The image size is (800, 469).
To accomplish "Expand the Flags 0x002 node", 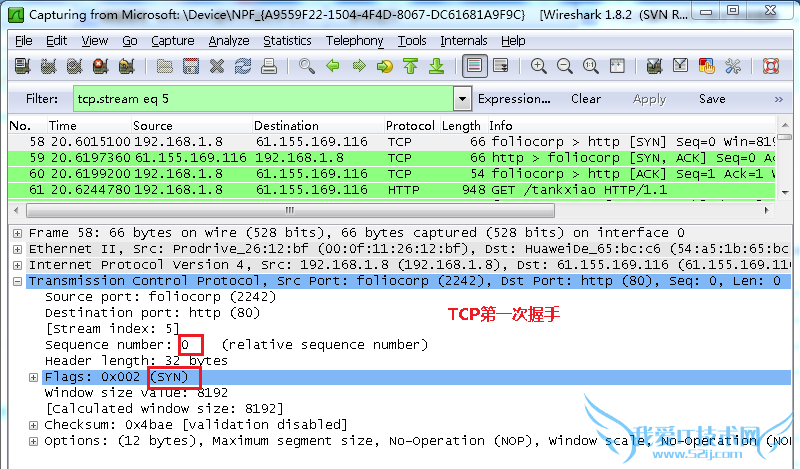I will (x=33, y=377).
